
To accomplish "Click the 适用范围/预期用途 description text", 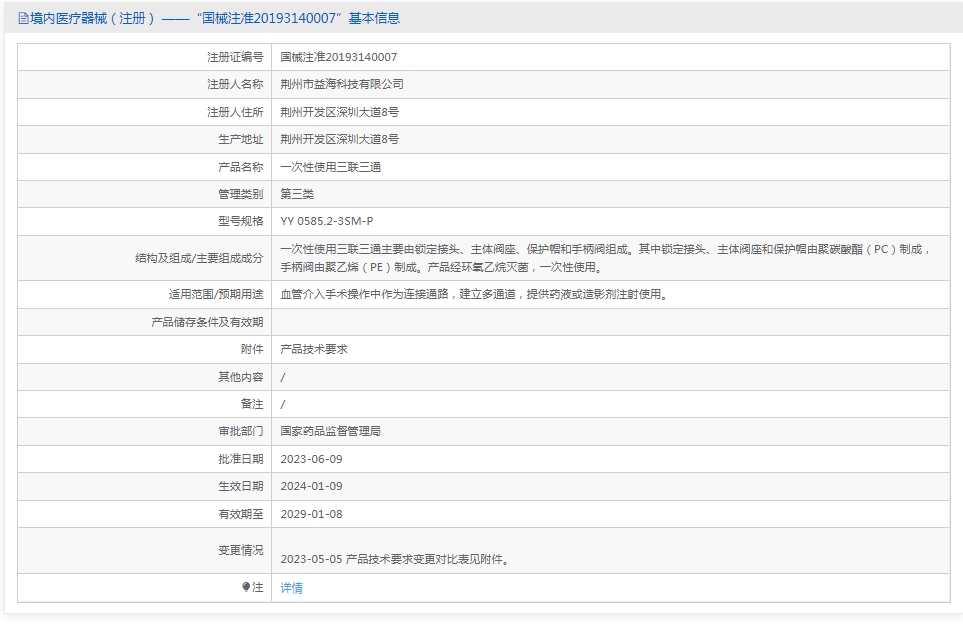I will pos(473,294).
